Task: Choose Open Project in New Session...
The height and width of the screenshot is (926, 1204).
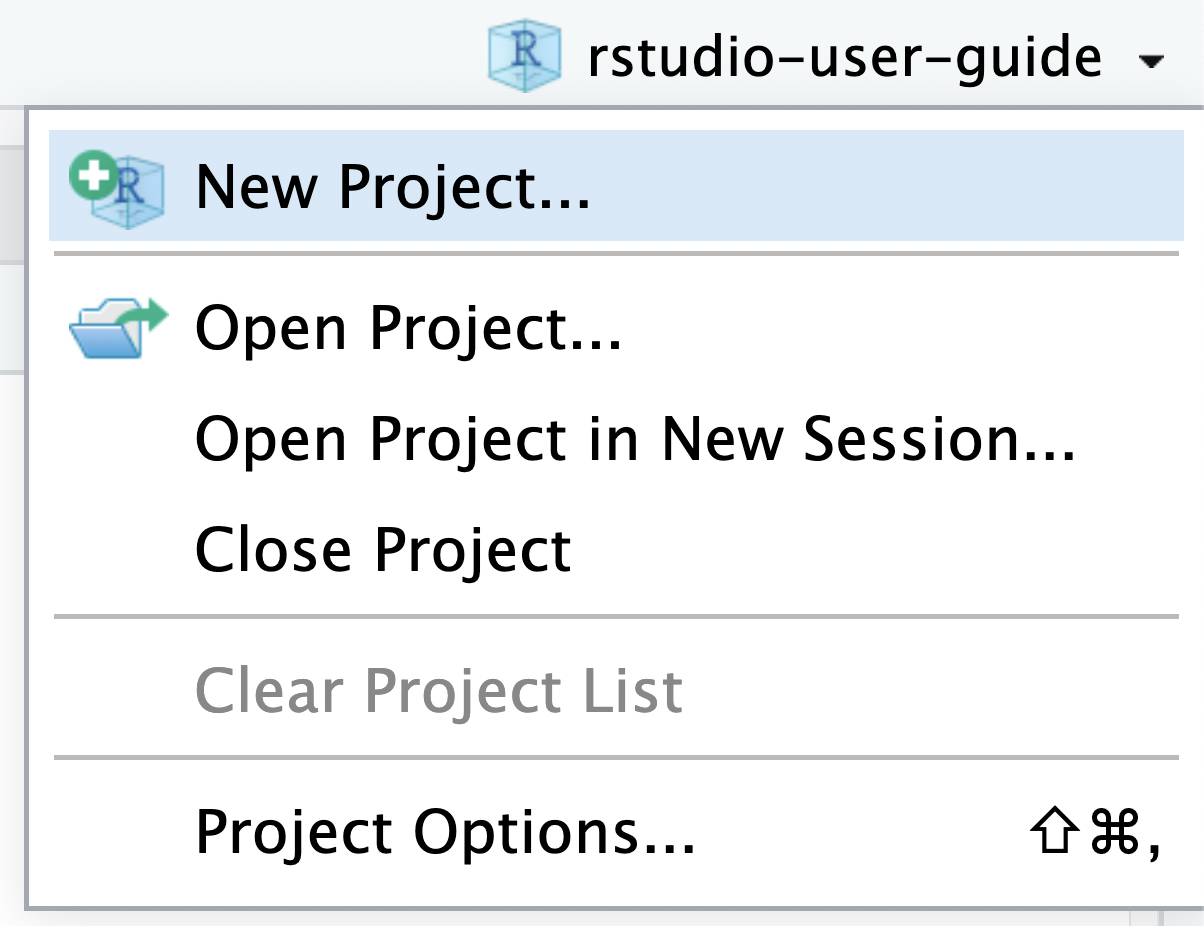Action: click(x=634, y=439)
